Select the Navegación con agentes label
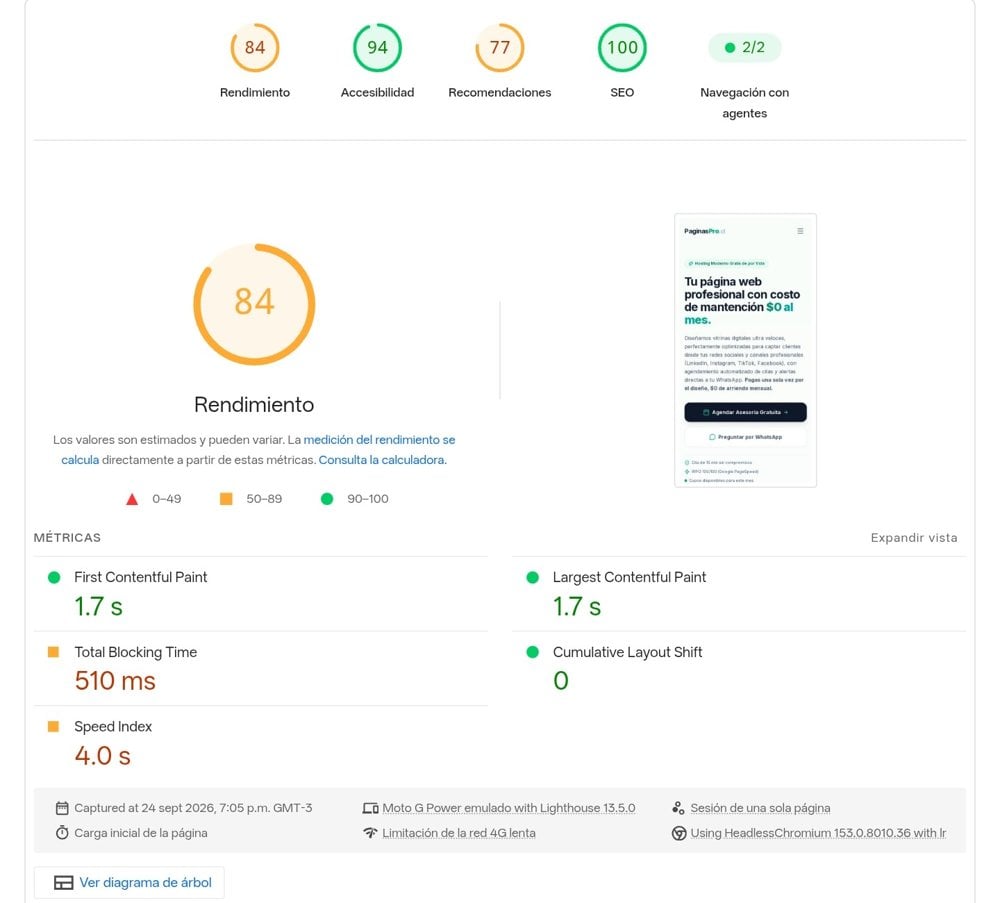Image resolution: width=1000 pixels, height=903 pixels. tap(744, 103)
